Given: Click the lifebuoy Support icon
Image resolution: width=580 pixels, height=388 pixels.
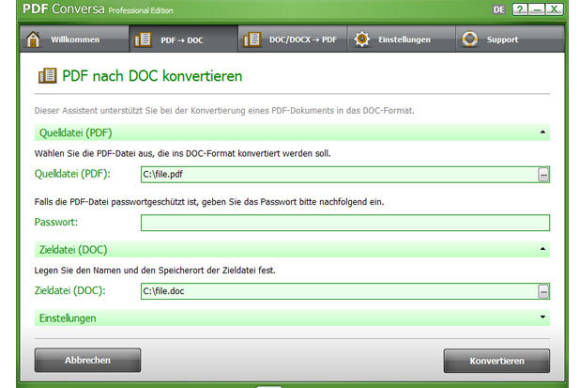Looking at the screenshot, I should click(x=470, y=39).
